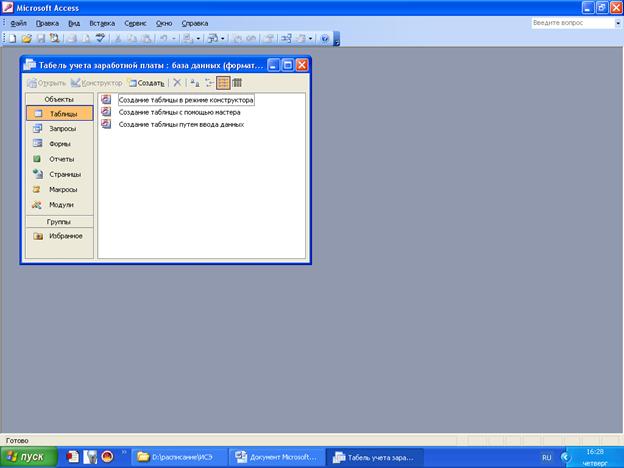The image size is (624, 468).
Task: Switch to Large Icons view
Action: 195,83
